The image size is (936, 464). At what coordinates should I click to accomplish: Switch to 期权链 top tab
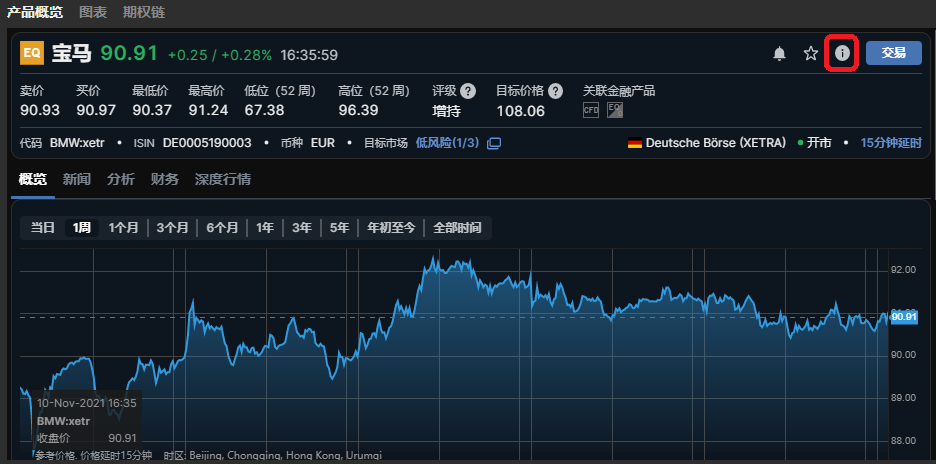pos(144,12)
